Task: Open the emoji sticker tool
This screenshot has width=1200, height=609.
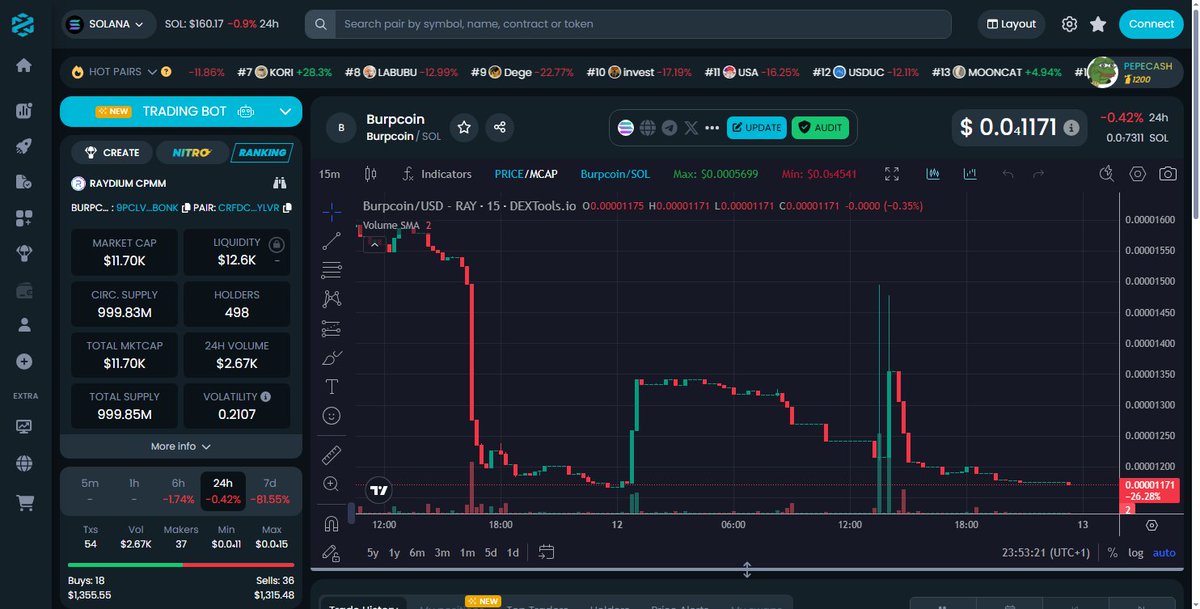Action: click(332, 415)
